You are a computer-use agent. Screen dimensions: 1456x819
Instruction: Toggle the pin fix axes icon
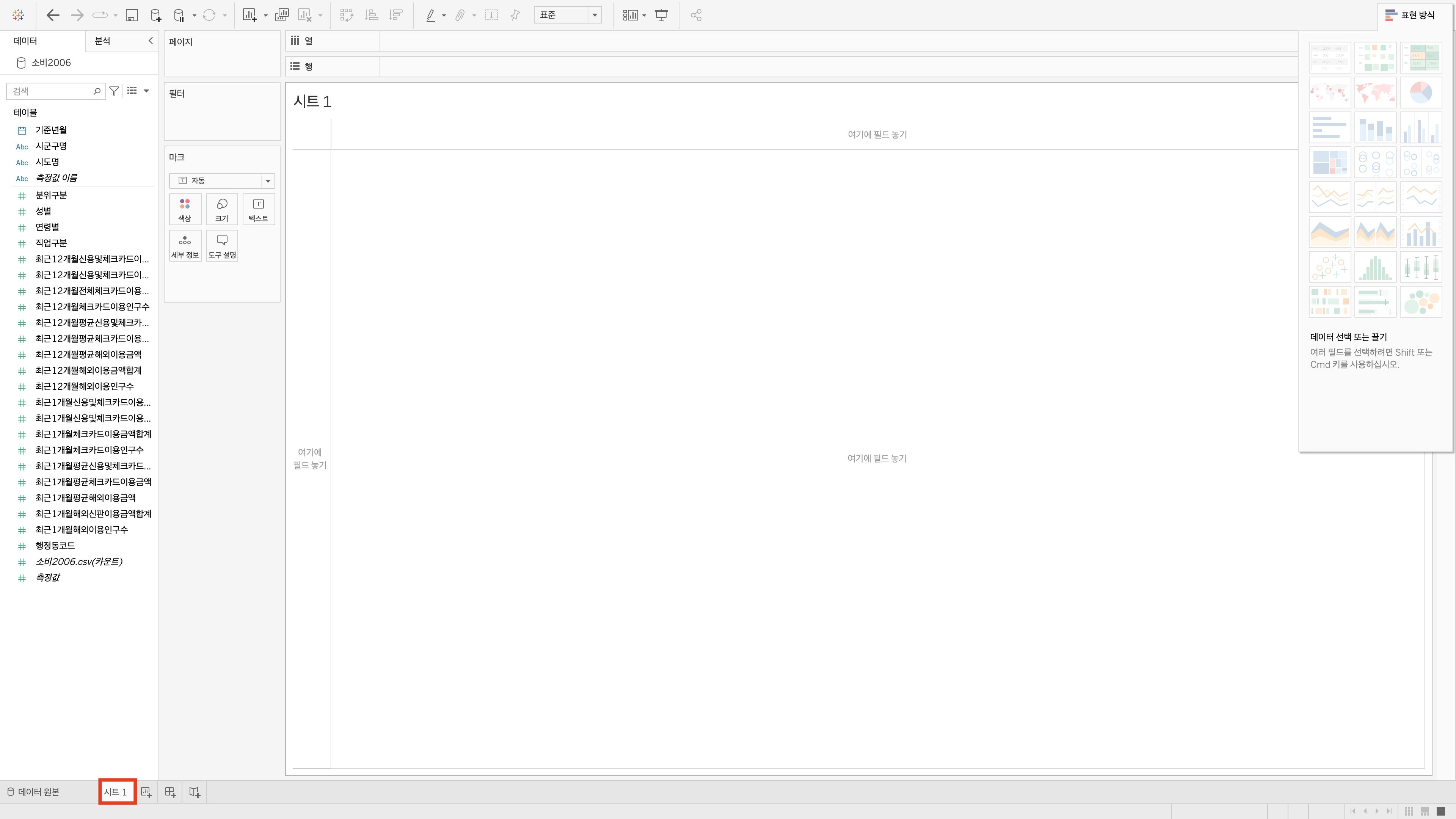click(515, 15)
